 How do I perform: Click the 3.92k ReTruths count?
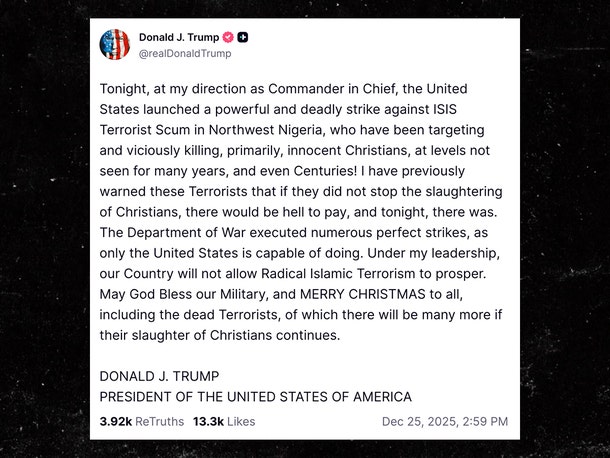[115, 421]
